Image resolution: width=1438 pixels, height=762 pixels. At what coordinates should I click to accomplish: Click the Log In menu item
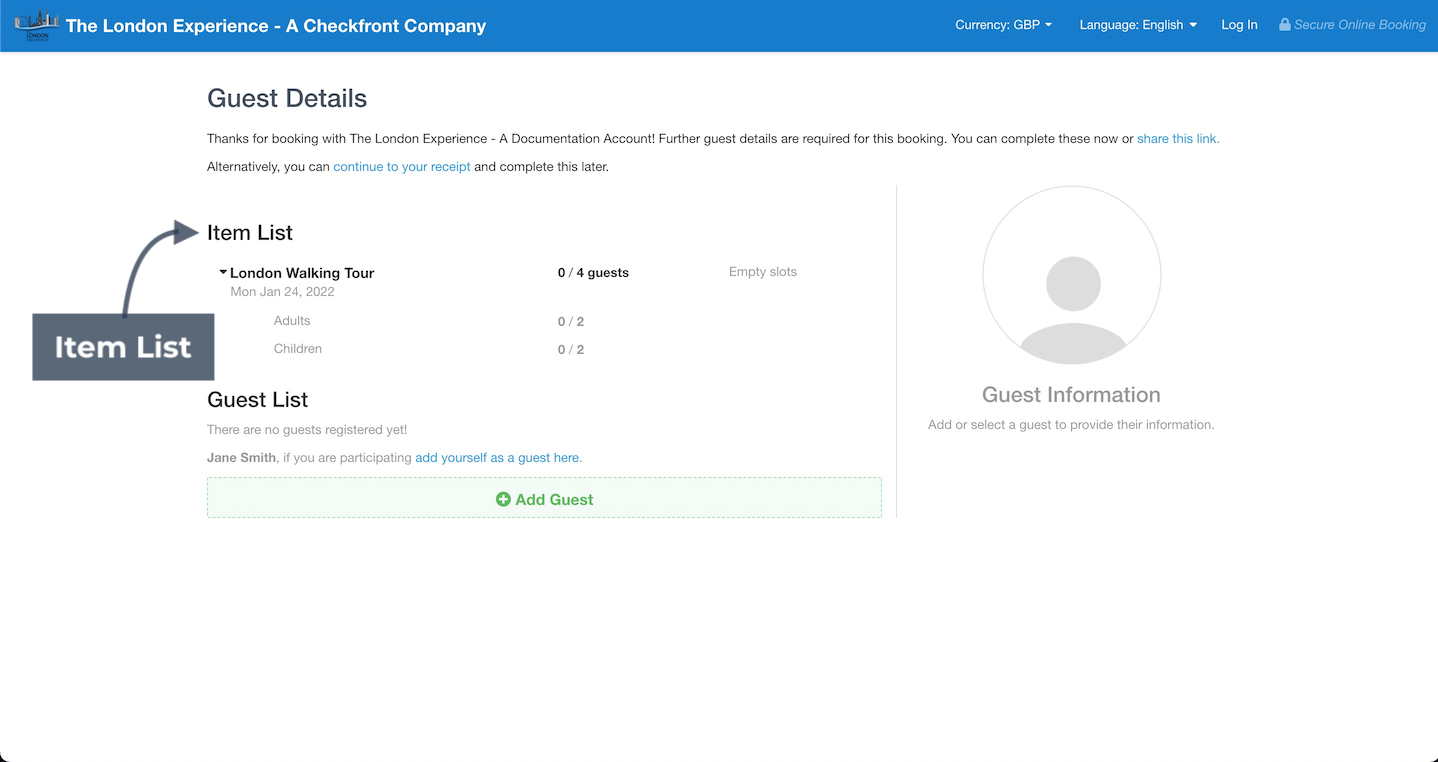[x=1239, y=25]
